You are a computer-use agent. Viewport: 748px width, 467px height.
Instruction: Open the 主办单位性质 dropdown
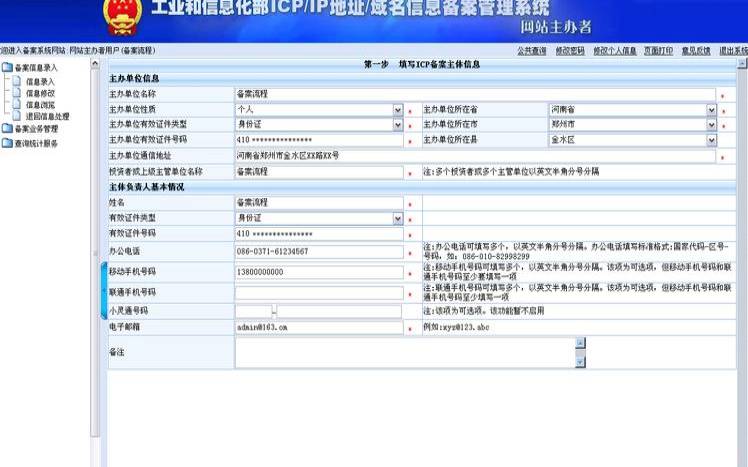[x=397, y=109]
